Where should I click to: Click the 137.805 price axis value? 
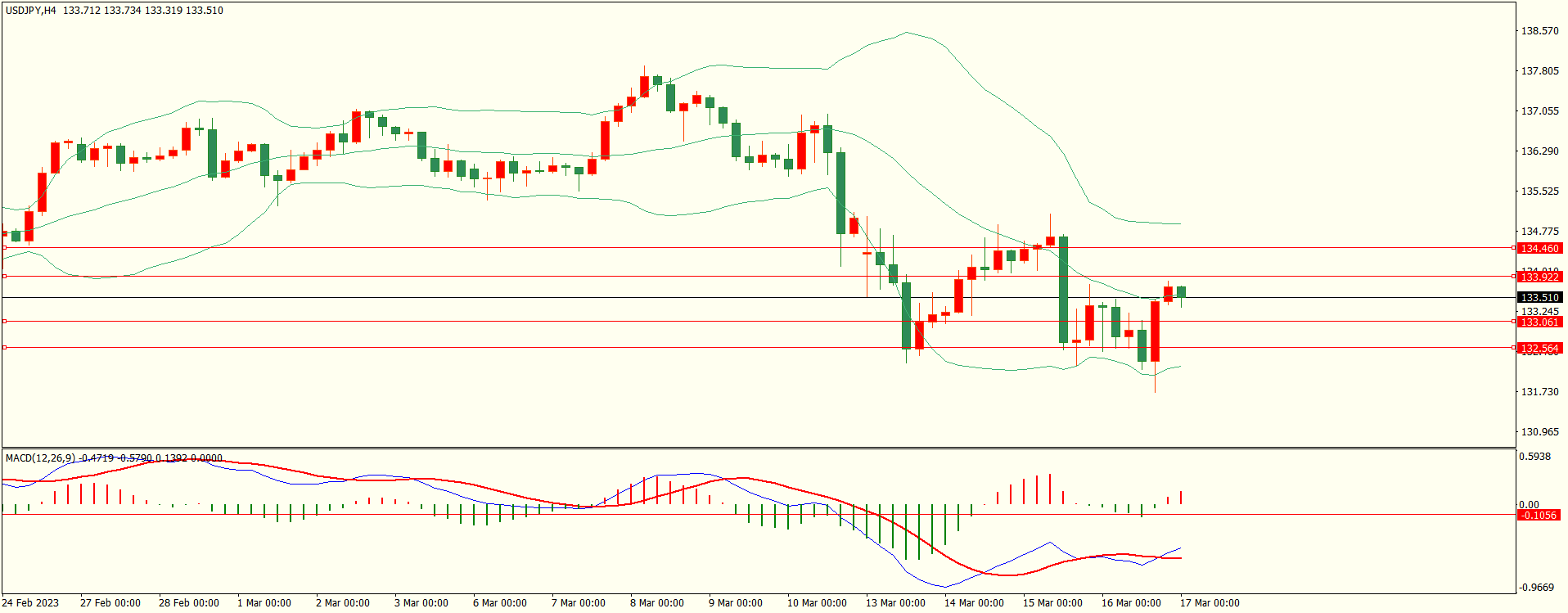tap(1539, 71)
